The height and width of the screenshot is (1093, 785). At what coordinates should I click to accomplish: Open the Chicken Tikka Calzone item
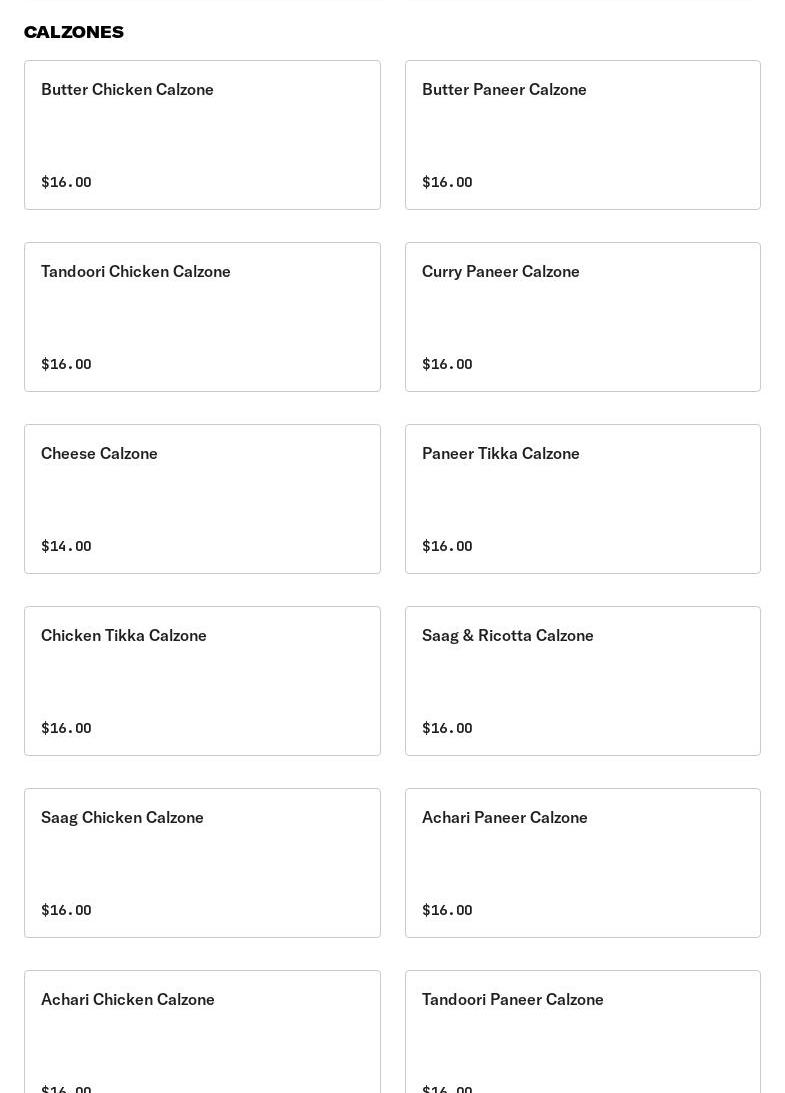tap(202, 681)
